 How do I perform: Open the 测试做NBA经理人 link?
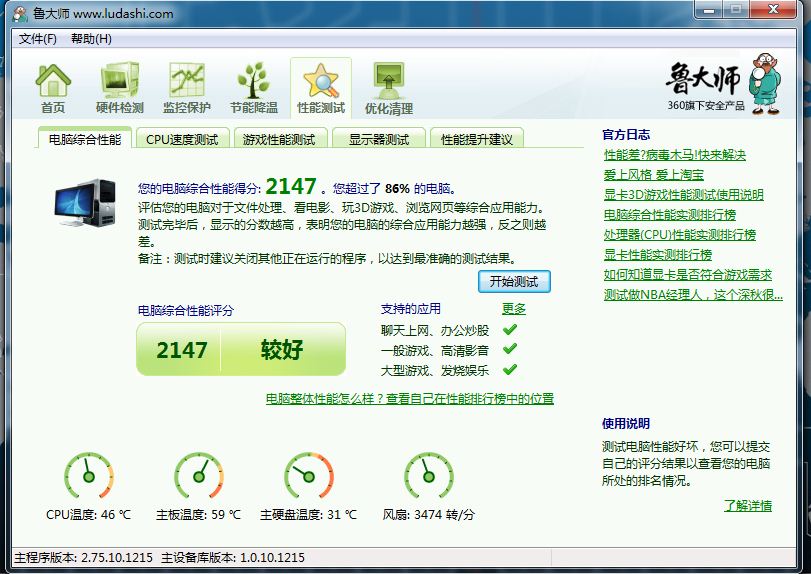pyautogui.click(x=693, y=295)
